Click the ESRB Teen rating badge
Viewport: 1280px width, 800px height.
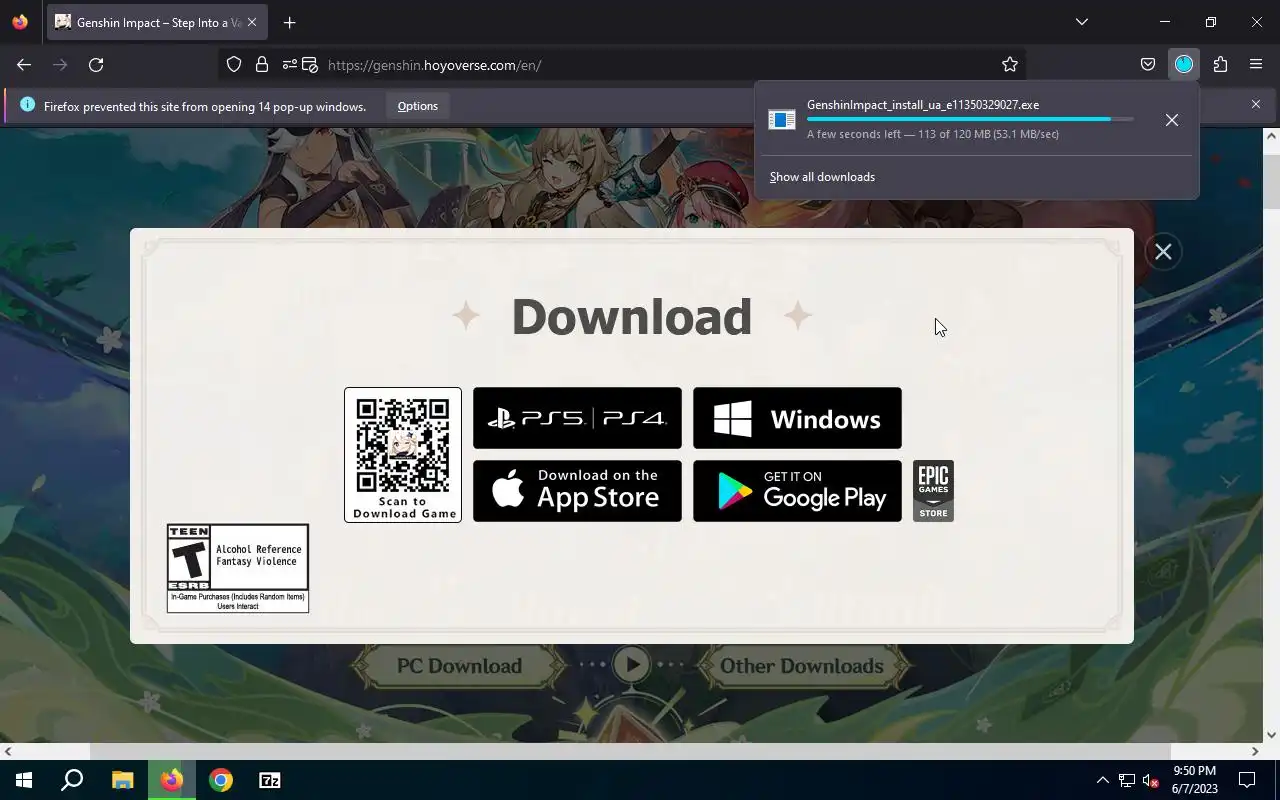tap(238, 568)
